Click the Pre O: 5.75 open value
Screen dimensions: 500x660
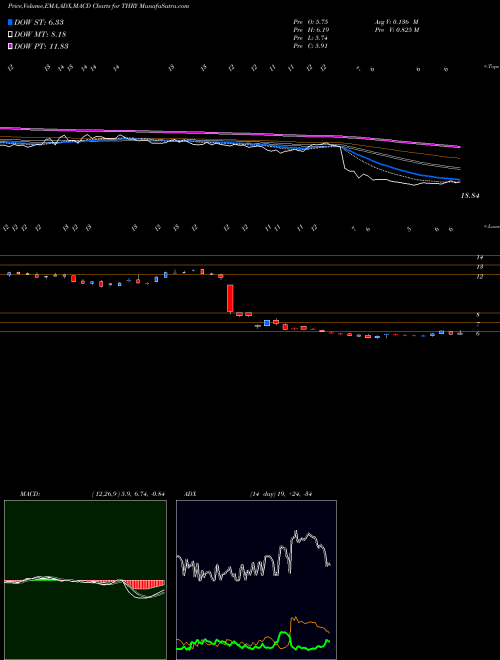[x=311, y=21]
